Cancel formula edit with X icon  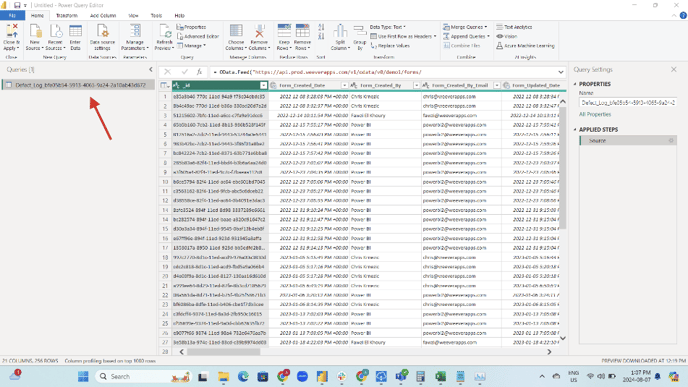click(x=167, y=72)
